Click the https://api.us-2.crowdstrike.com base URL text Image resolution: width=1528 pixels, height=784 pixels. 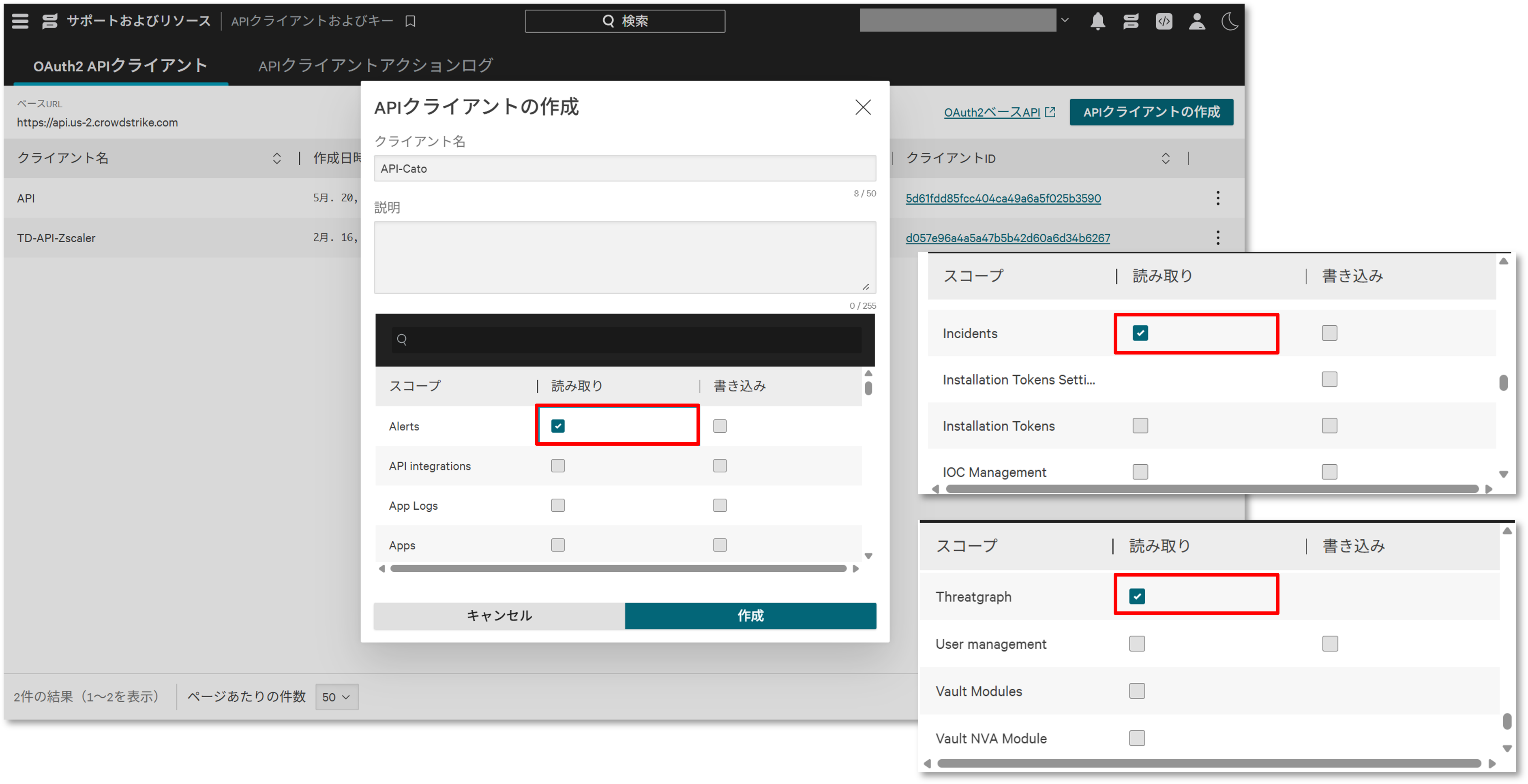[97, 123]
